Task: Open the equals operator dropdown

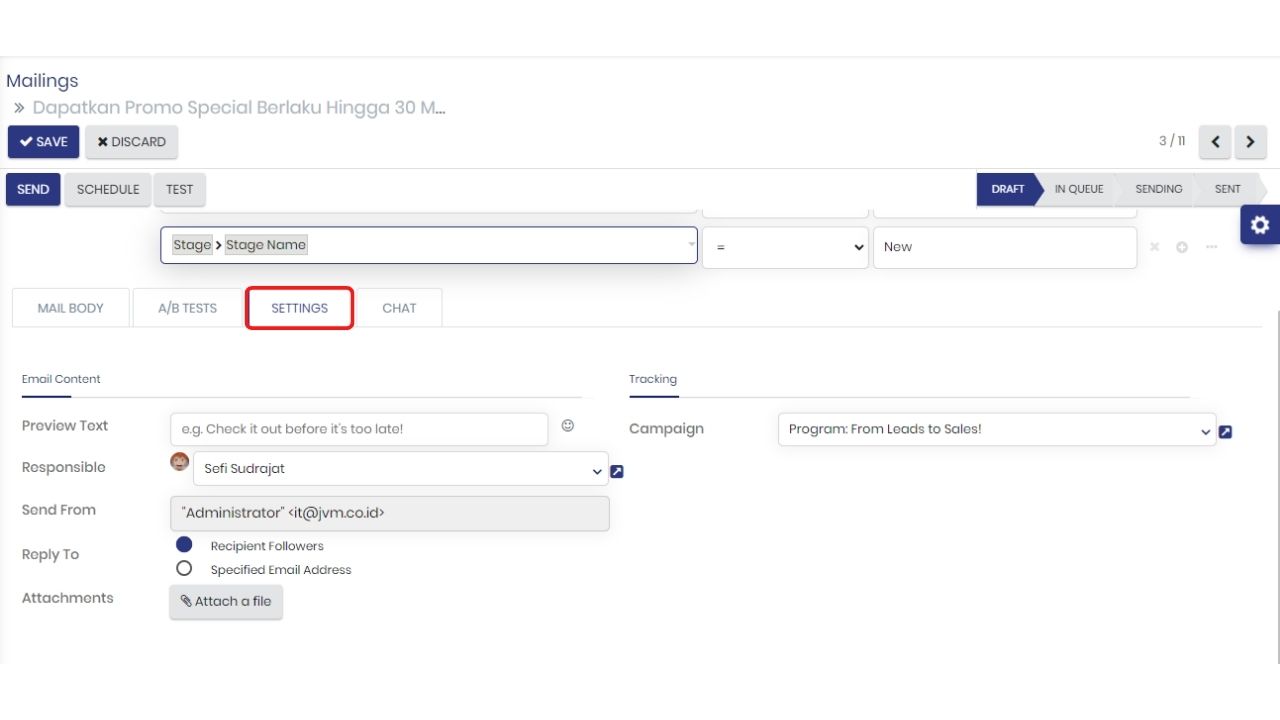Action: click(x=785, y=247)
